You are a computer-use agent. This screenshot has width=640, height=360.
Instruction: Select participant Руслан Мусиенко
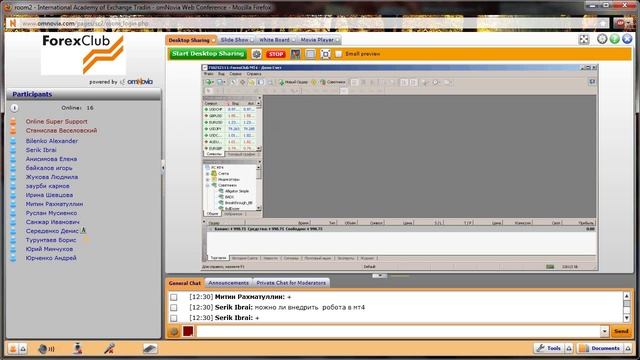point(51,213)
